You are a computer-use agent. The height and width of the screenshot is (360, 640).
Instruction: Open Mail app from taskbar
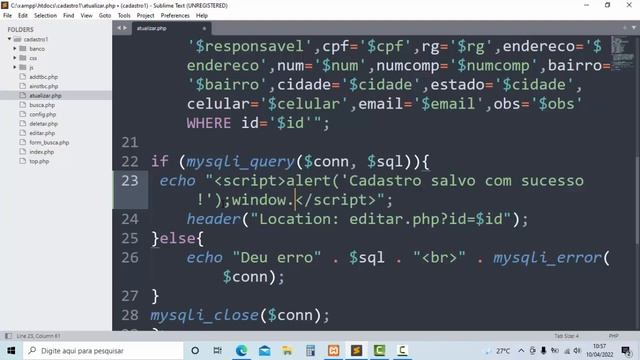[x=264, y=351]
